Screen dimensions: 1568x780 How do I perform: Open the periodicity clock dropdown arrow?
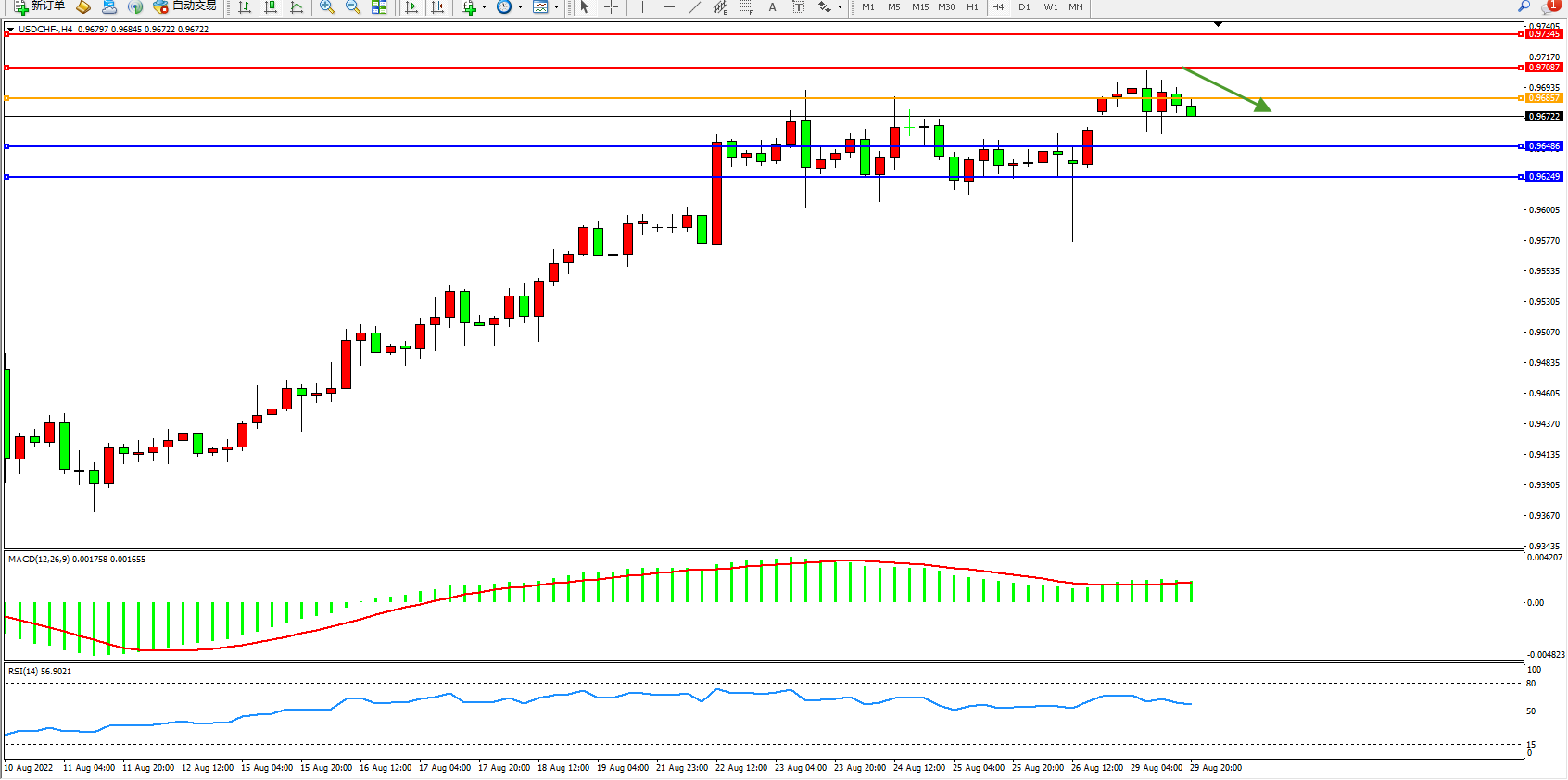tap(520, 7)
